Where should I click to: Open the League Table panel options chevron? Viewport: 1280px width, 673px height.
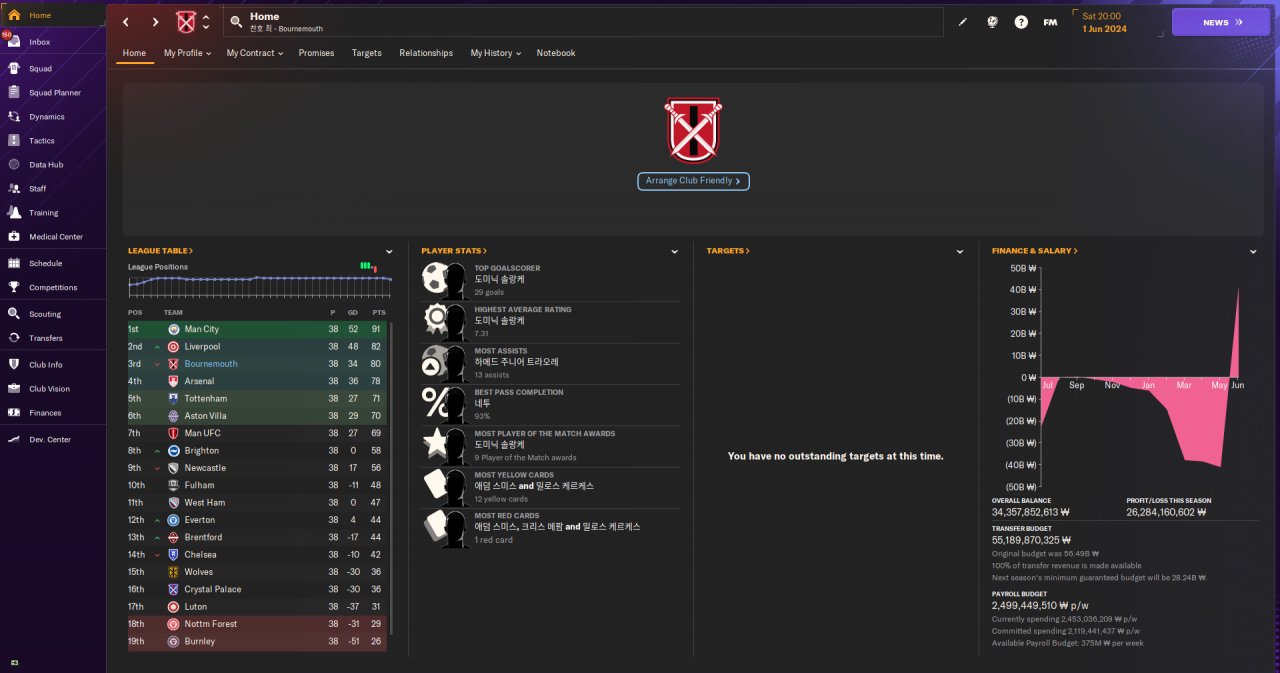coord(389,252)
